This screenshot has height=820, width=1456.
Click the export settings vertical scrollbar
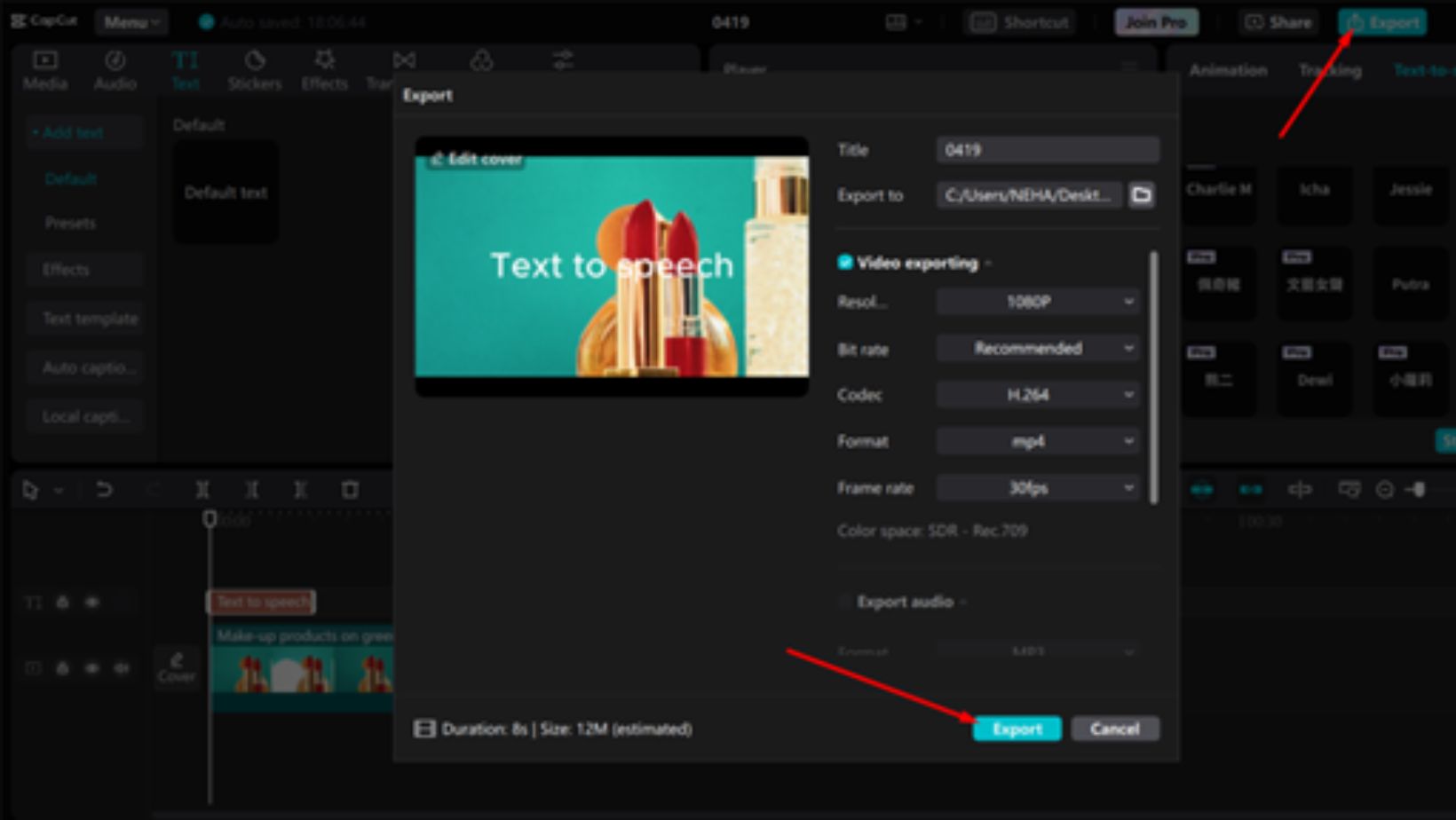point(1153,377)
